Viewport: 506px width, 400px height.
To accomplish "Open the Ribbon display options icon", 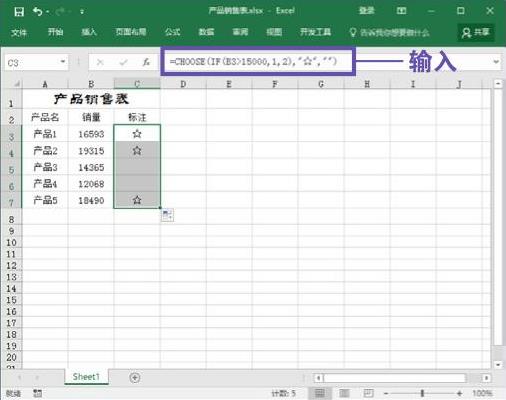I will click(401, 11).
